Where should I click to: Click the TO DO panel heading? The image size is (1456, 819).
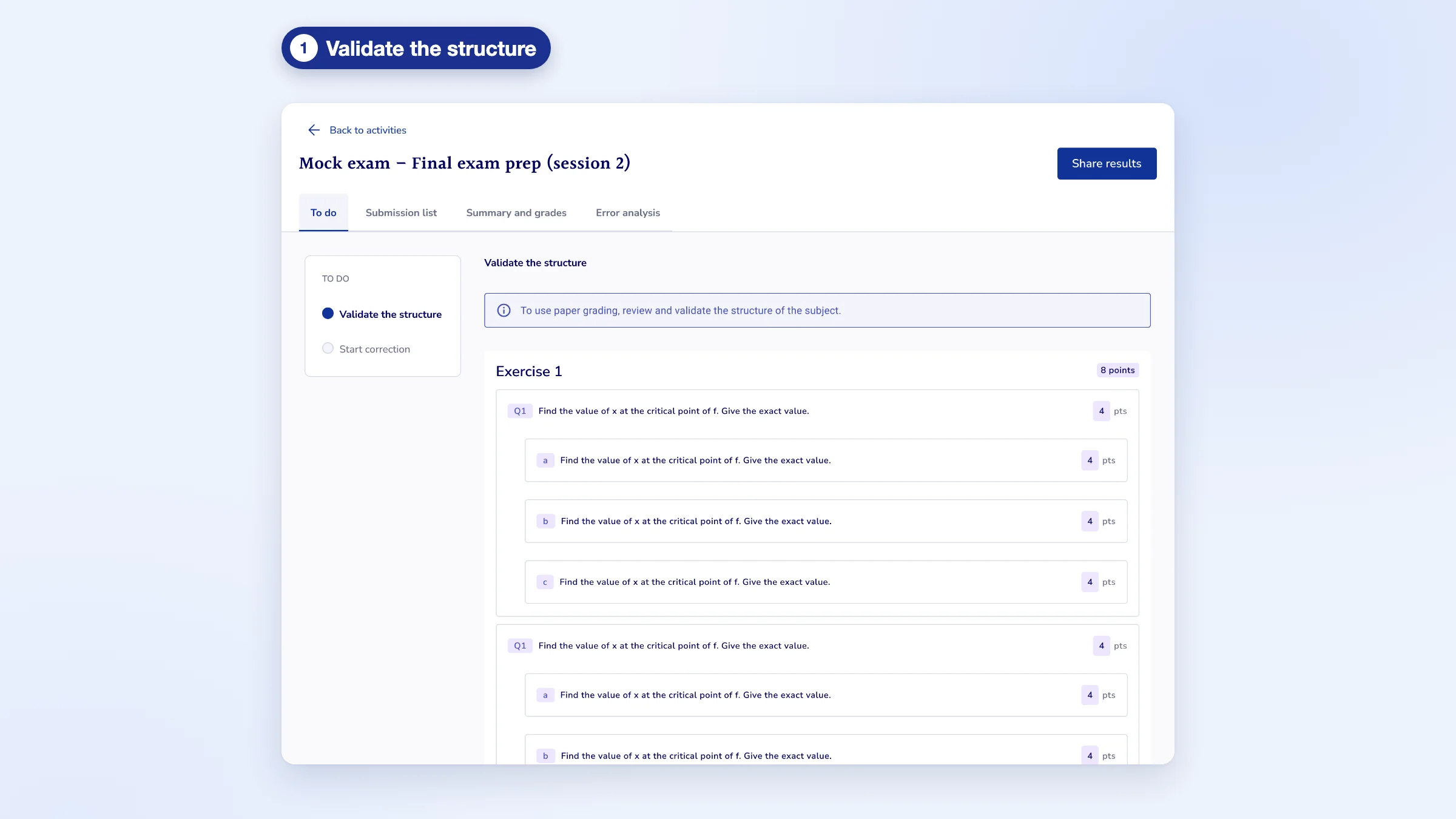pos(335,278)
